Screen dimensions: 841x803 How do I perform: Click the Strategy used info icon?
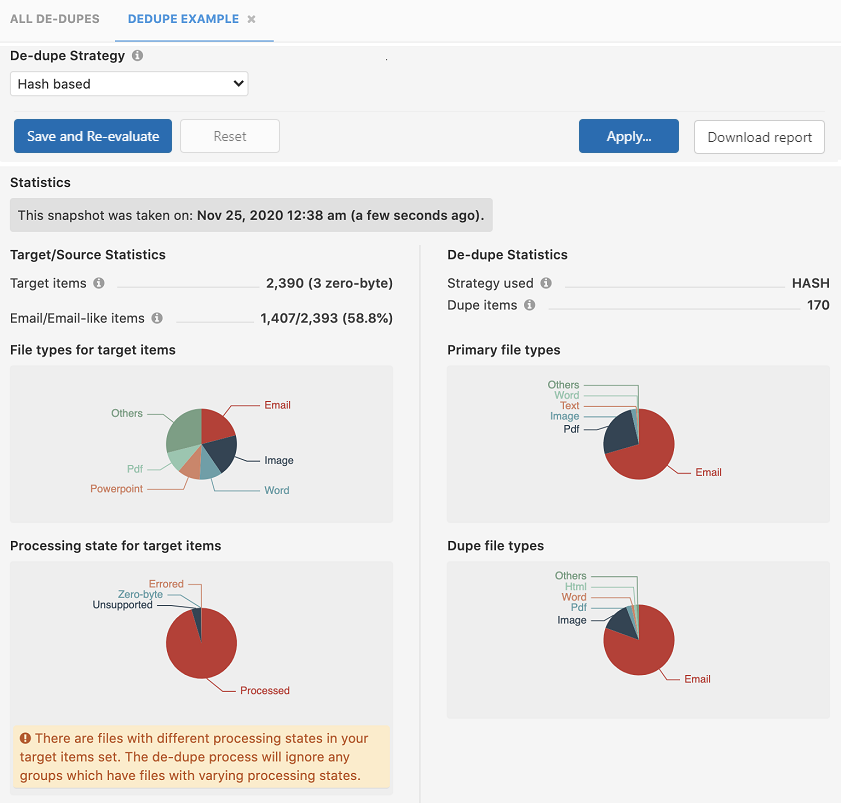(x=546, y=283)
